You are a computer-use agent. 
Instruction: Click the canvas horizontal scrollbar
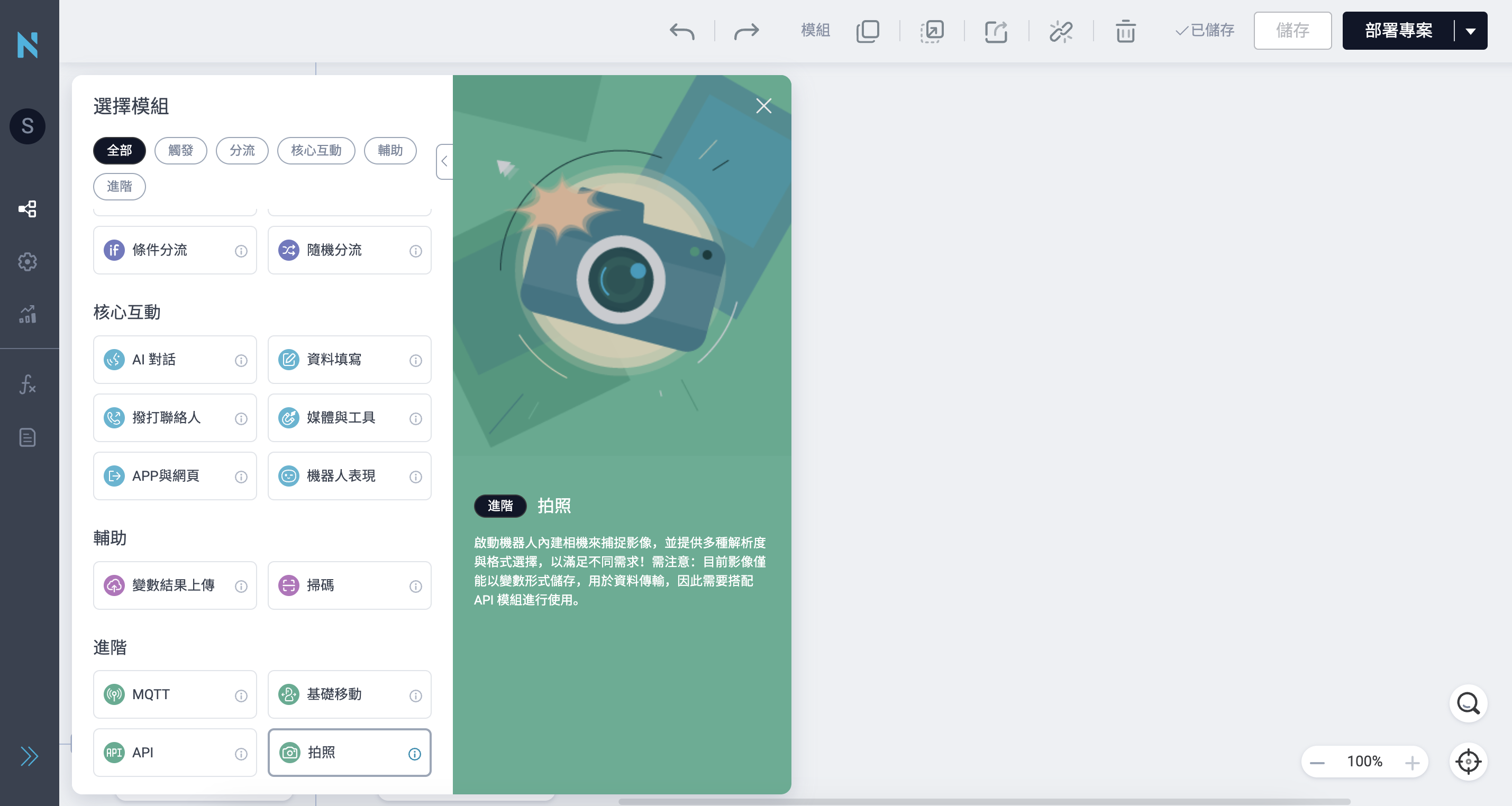[983, 801]
